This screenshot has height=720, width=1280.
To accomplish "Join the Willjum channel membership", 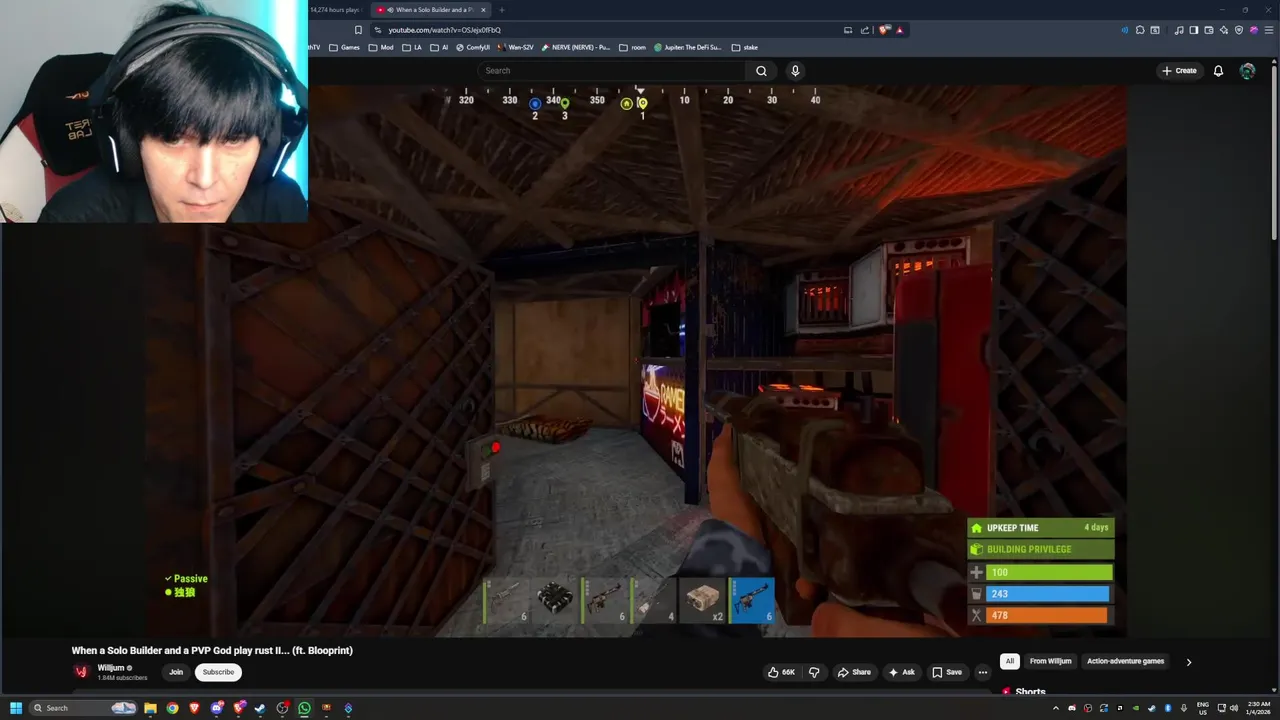I will (176, 672).
